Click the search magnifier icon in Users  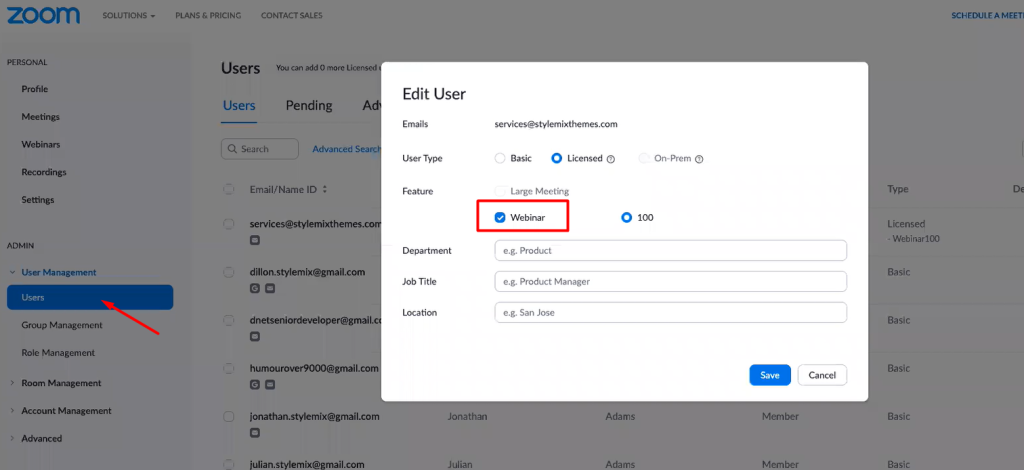pyautogui.click(x=232, y=149)
